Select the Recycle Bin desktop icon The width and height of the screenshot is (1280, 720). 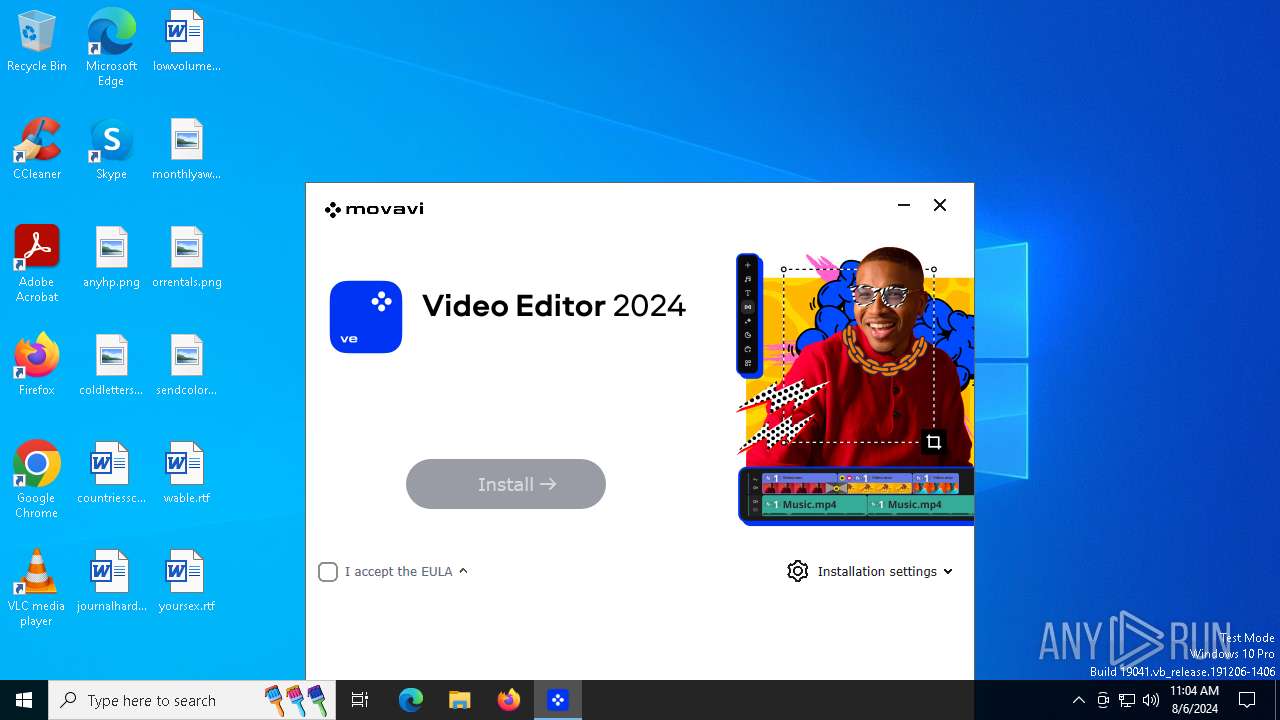[37, 42]
